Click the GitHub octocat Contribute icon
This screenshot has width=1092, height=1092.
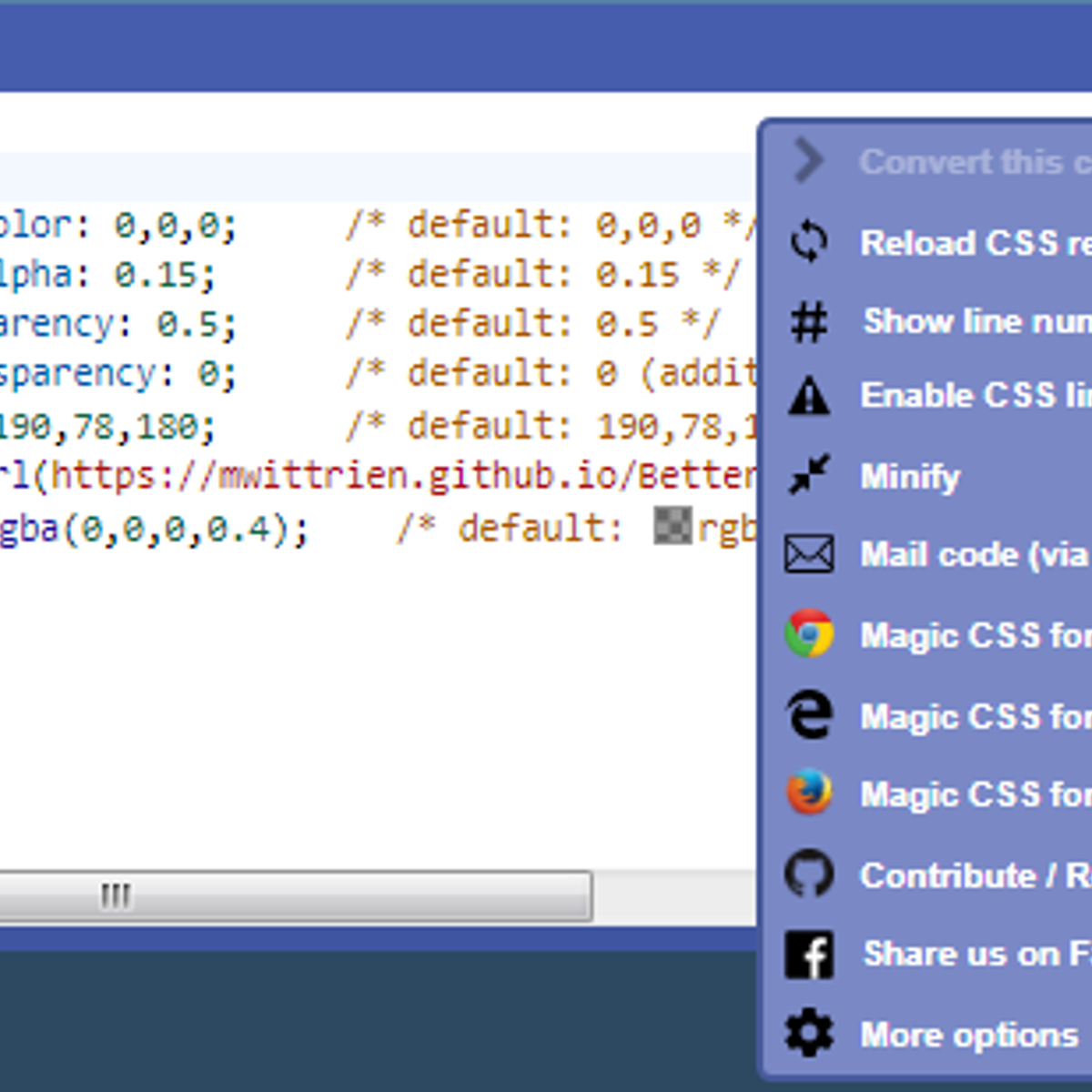809,875
